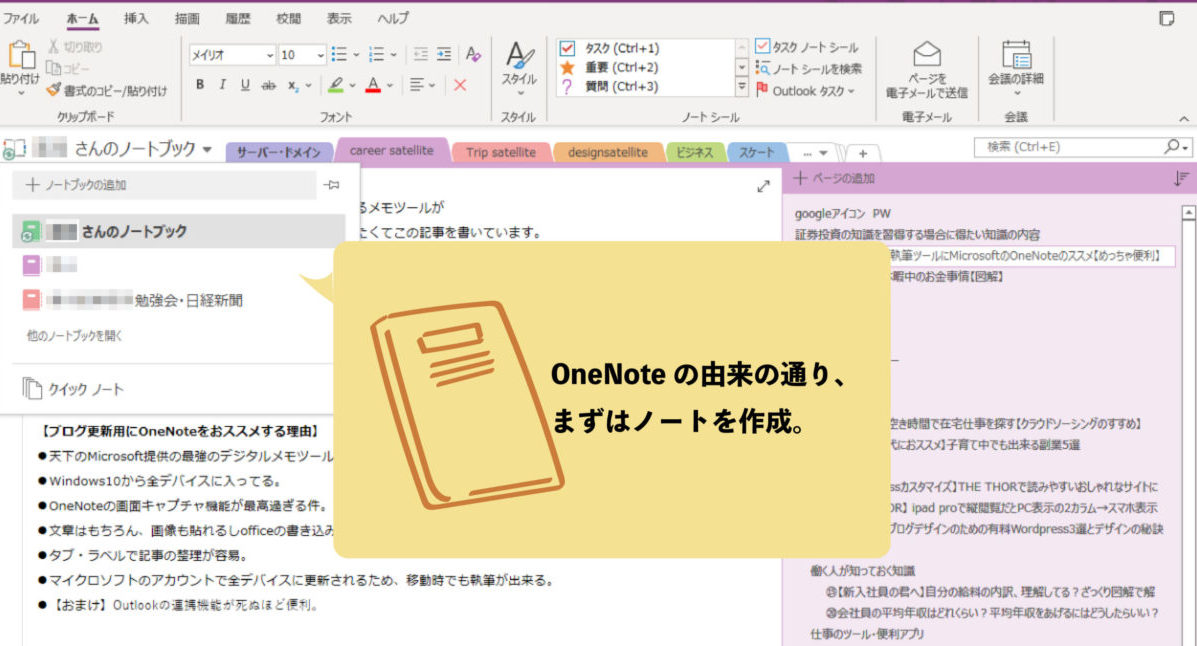Screen dimensions: 1197x646
Task: Open the highlight color dropdown arrow
Action: (352, 86)
